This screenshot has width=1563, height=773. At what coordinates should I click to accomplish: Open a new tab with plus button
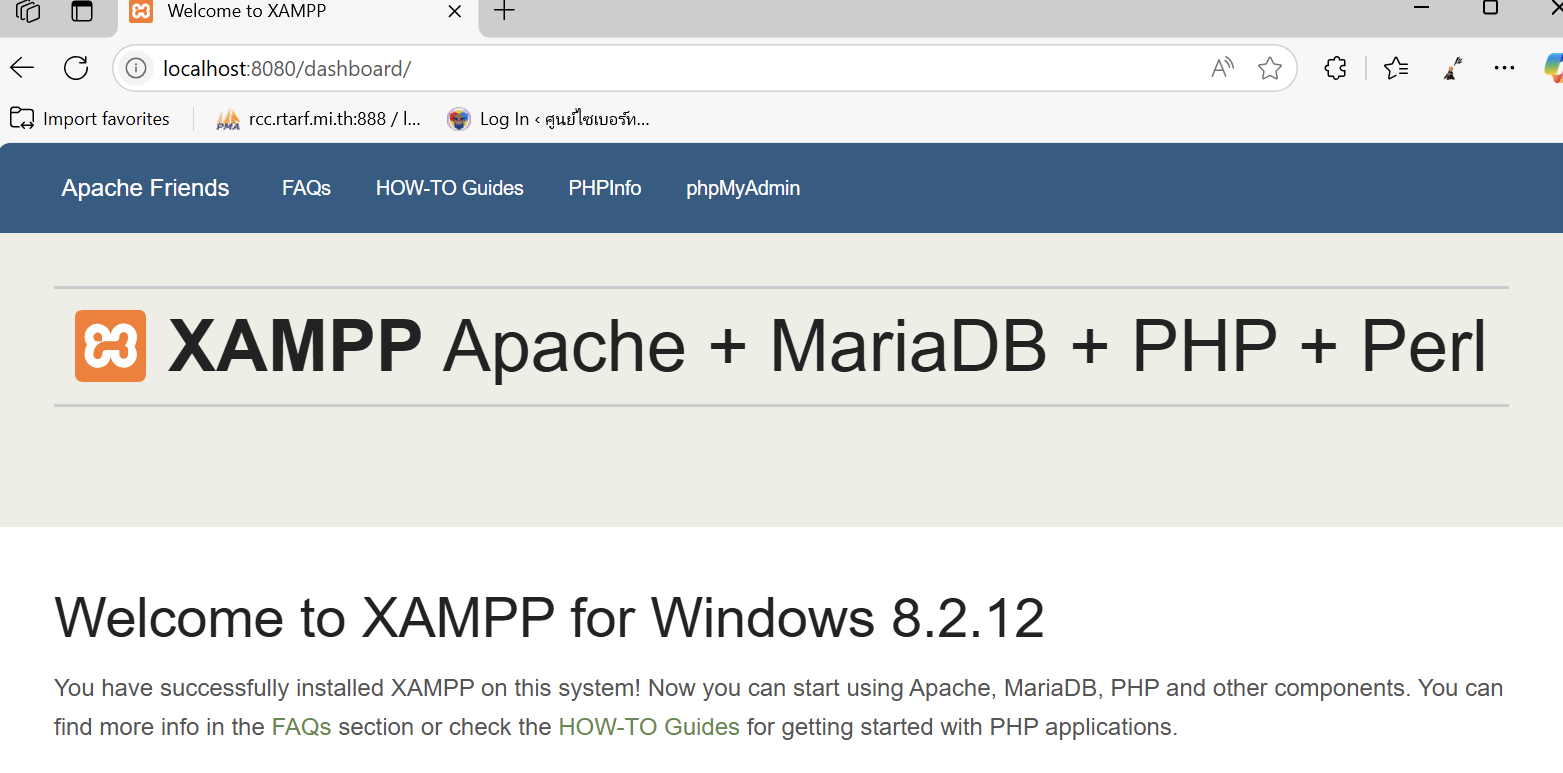coord(504,11)
